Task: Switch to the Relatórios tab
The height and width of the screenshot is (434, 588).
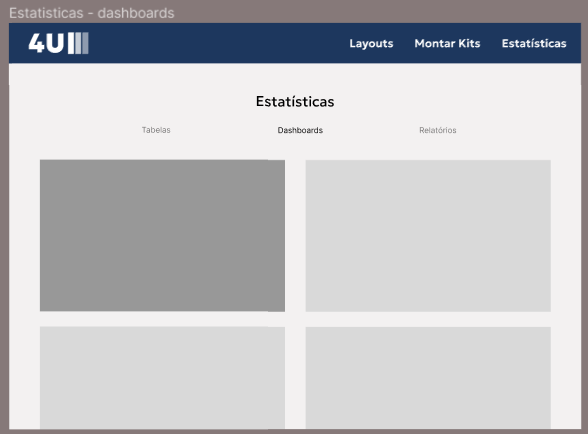Action: [438, 130]
